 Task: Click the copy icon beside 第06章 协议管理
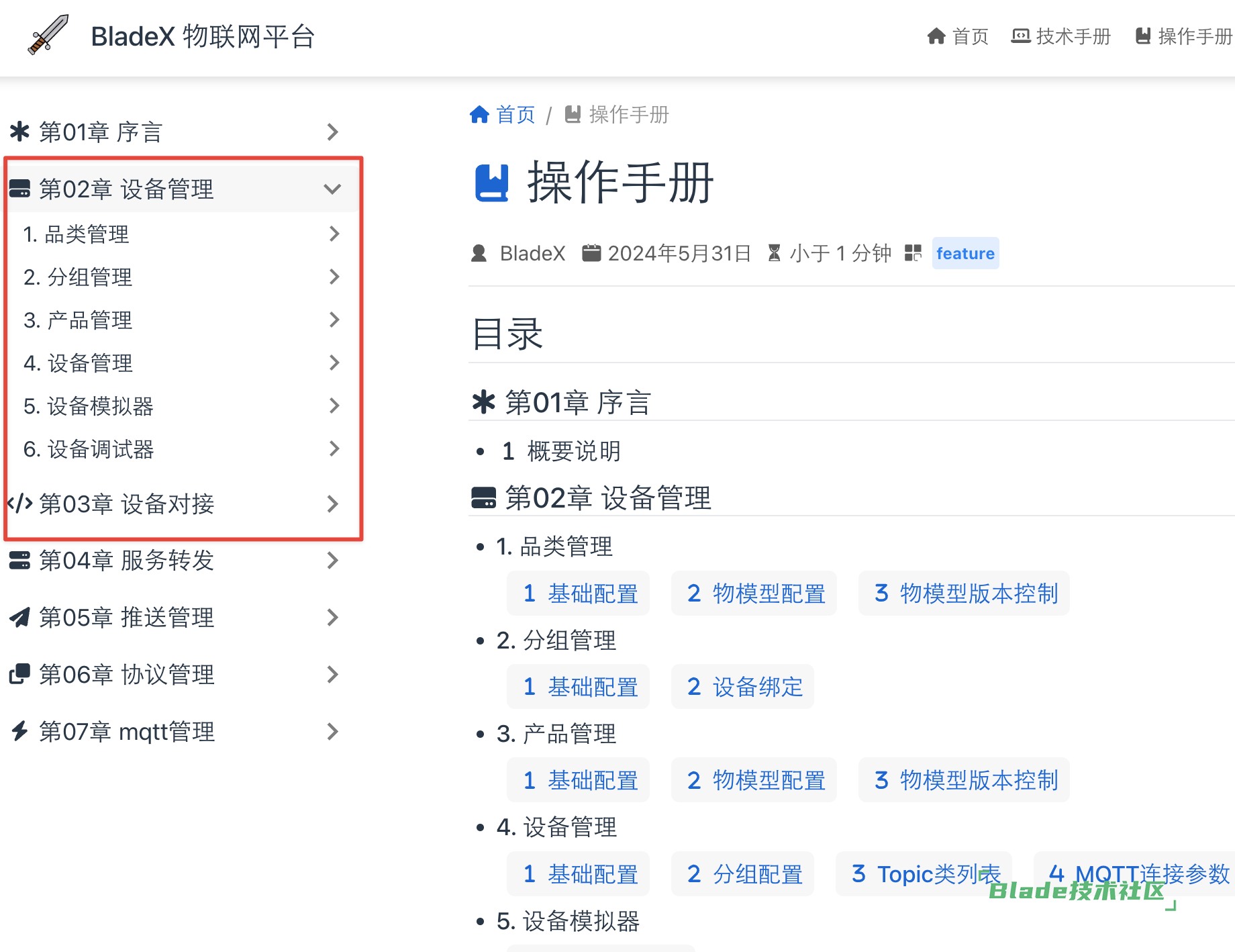click(19, 674)
